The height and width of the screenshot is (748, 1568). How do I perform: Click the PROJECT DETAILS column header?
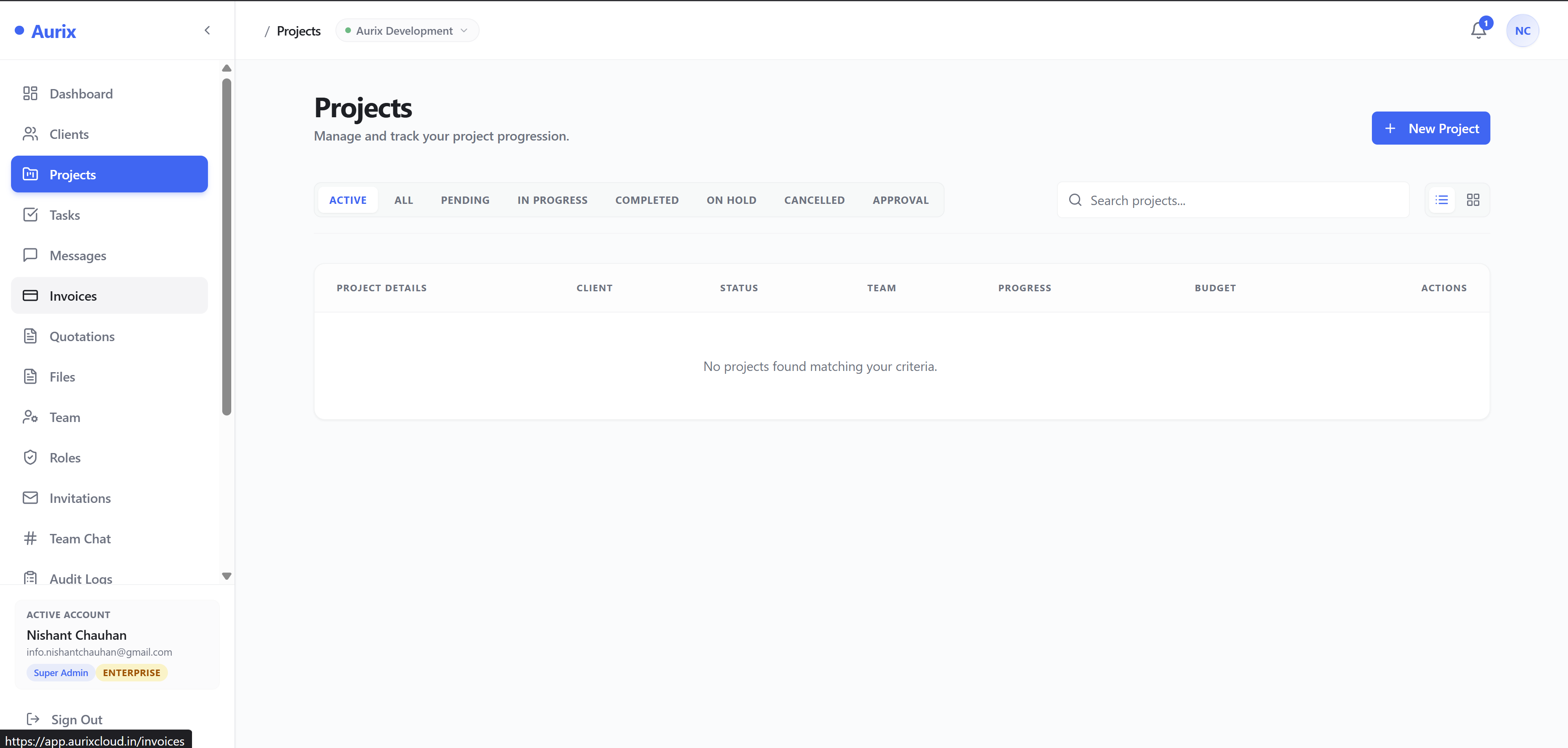381,288
